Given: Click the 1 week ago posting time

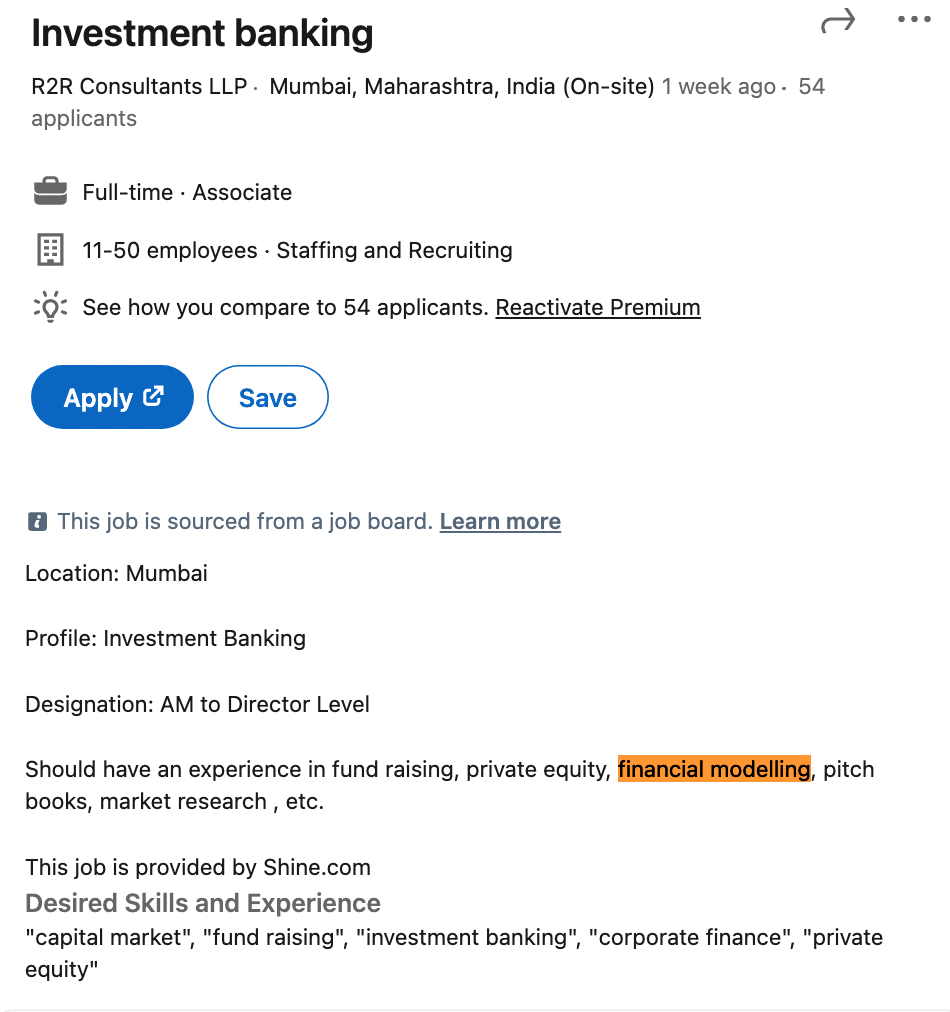Looking at the screenshot, I should click(x=718, y=87).
